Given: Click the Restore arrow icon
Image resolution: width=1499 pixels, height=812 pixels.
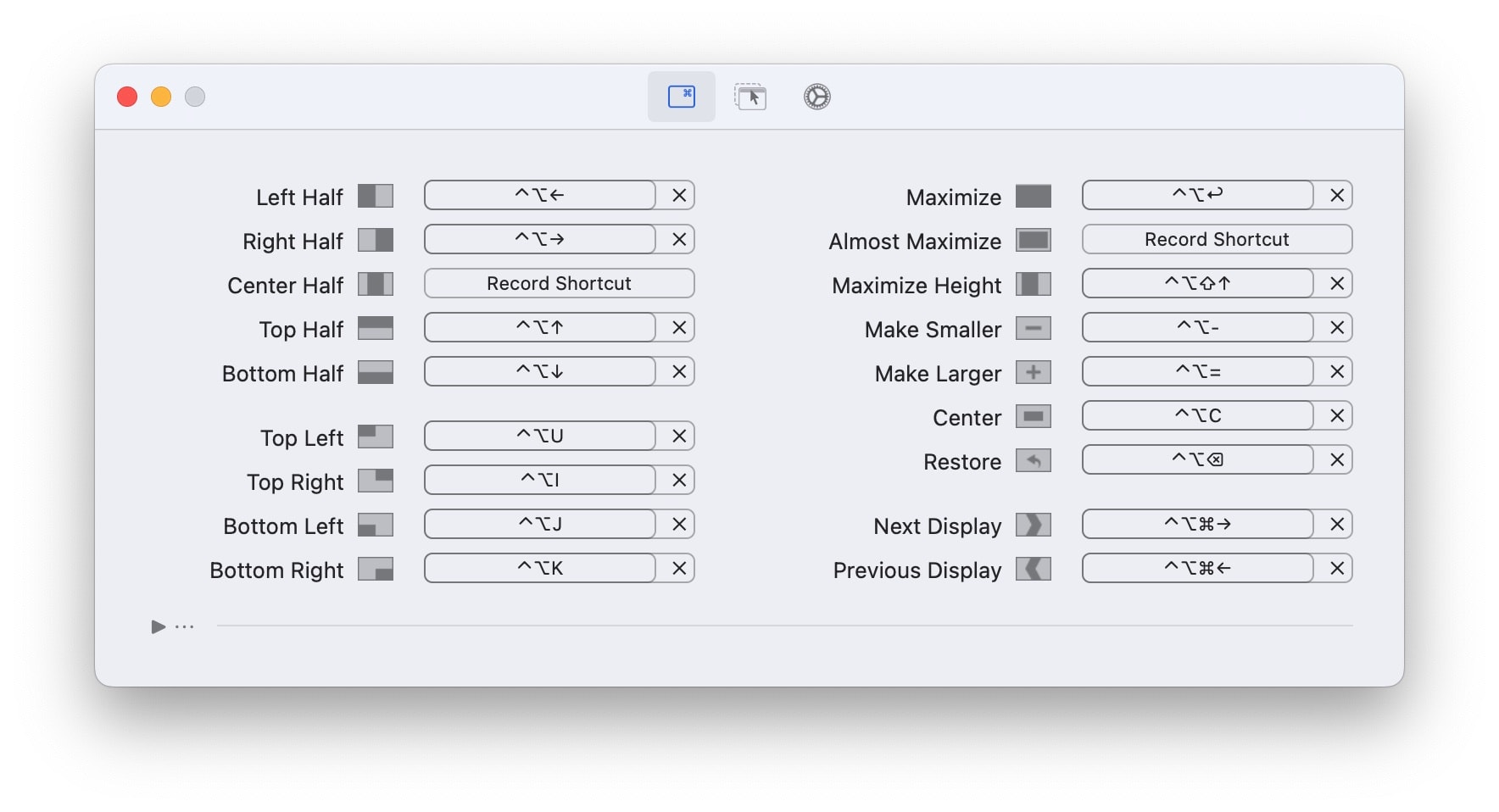Looking at the screenshot, I should click(1033, 461).
